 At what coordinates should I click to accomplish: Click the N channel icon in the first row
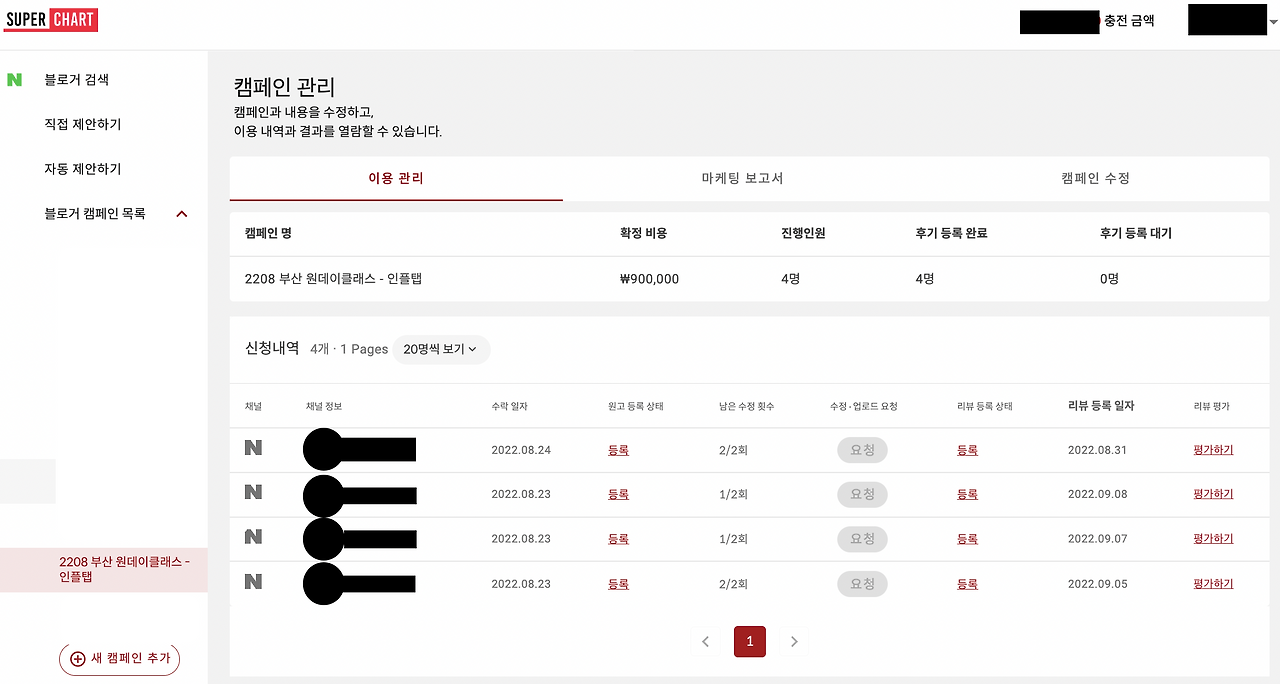click(x=253, y=449)
